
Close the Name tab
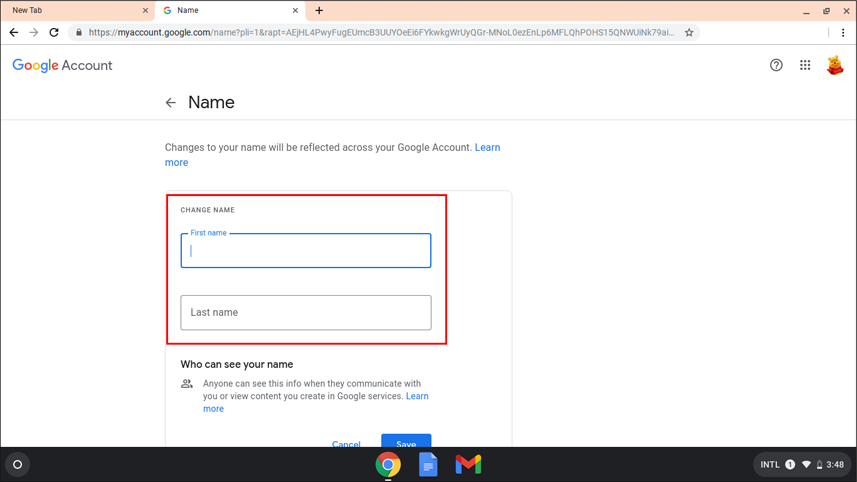tap(295, 10)
